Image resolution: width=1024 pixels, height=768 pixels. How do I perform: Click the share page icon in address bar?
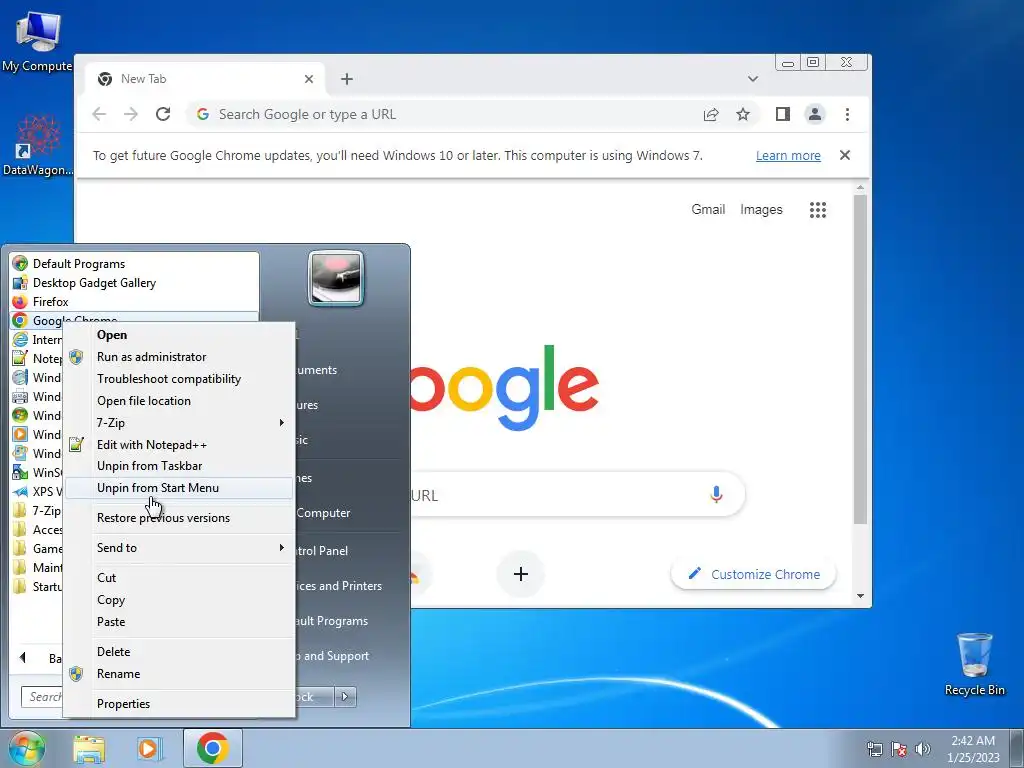click(711, 115)
